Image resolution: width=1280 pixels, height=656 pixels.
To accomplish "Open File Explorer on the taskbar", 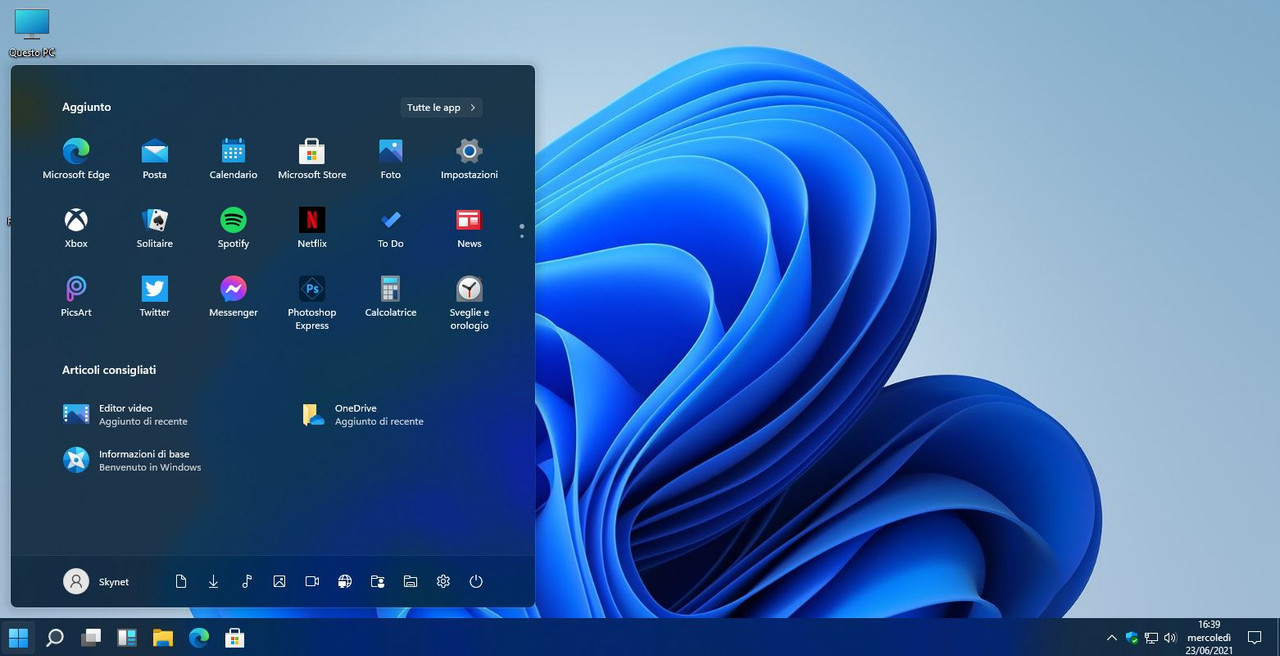I will (163, 637).
